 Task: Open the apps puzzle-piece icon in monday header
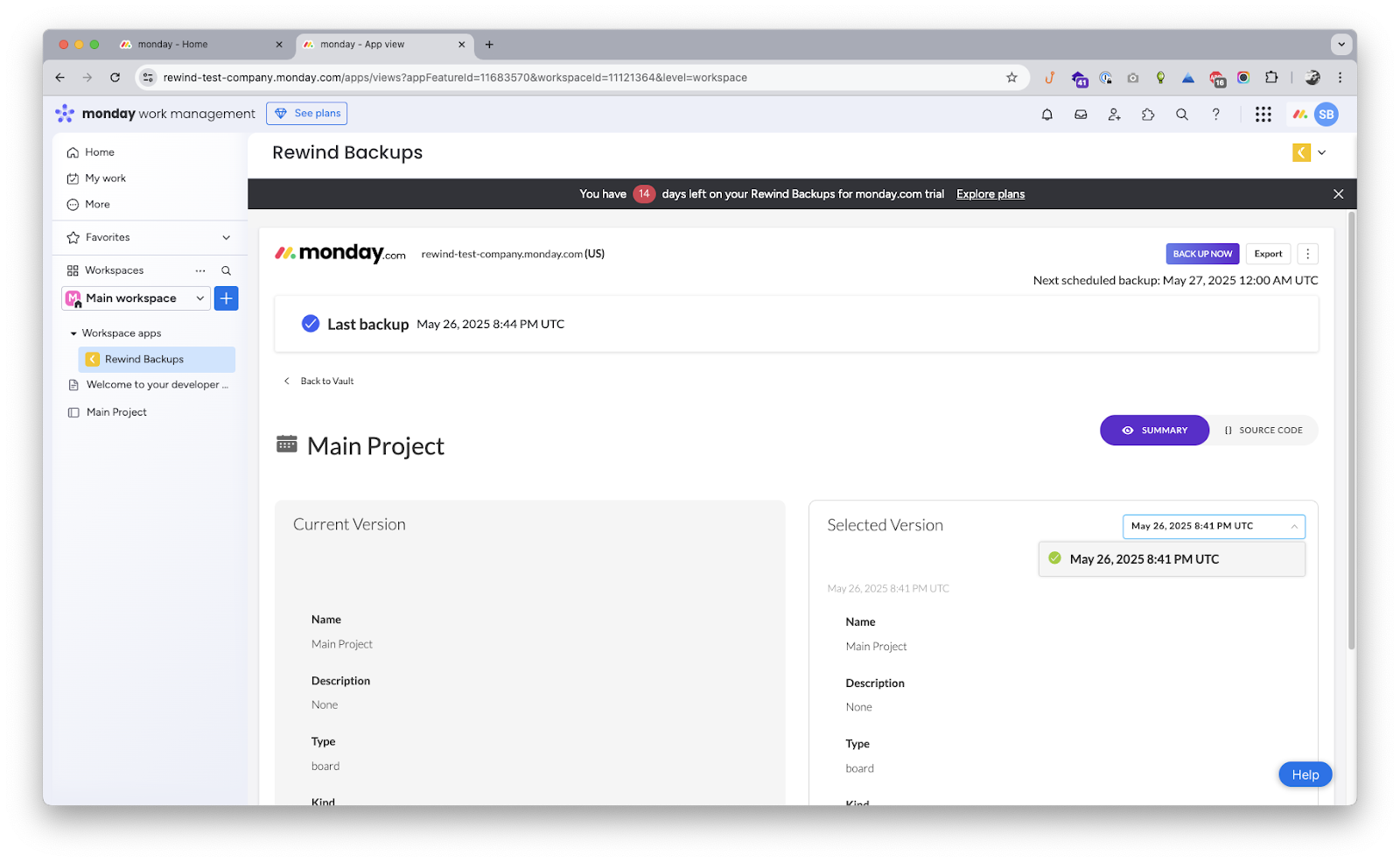click(x=1148, y=115)
